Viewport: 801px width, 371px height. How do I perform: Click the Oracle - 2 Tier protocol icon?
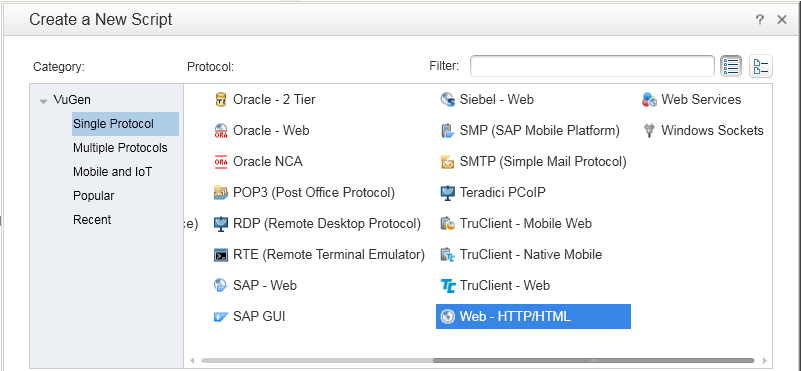pos(220,100)
